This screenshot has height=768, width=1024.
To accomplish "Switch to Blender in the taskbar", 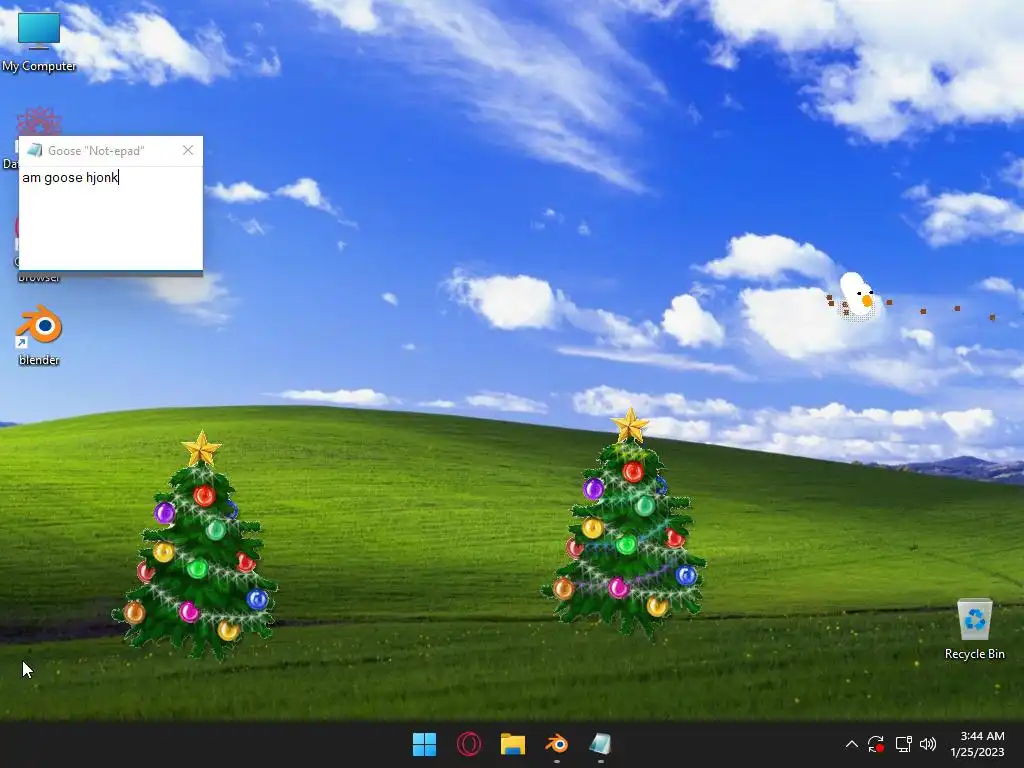I will coord(556,744).
